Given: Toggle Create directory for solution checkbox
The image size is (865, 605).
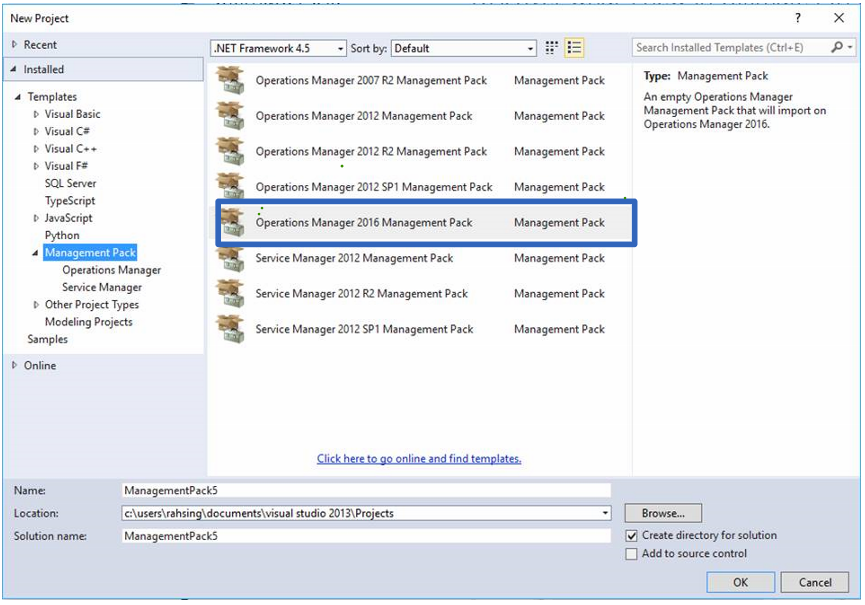Looking at the screenshot, I should pyautogui.click(x=632, y=536).
